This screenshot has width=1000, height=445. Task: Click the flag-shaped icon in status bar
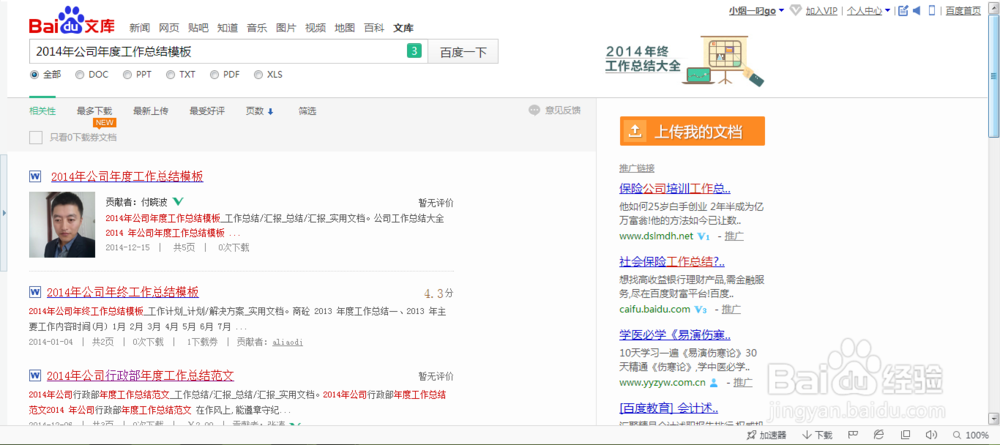[853, 434]
